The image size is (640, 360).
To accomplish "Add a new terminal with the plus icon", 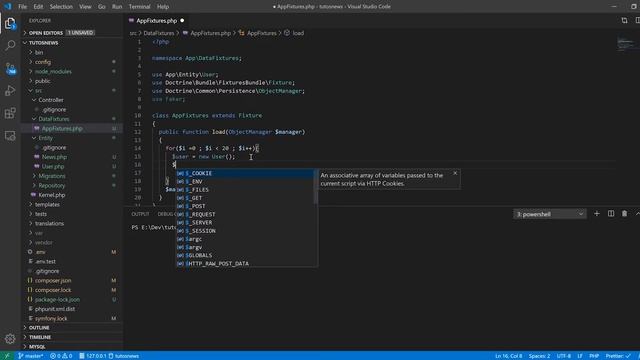I will click(x=597, y=213).
